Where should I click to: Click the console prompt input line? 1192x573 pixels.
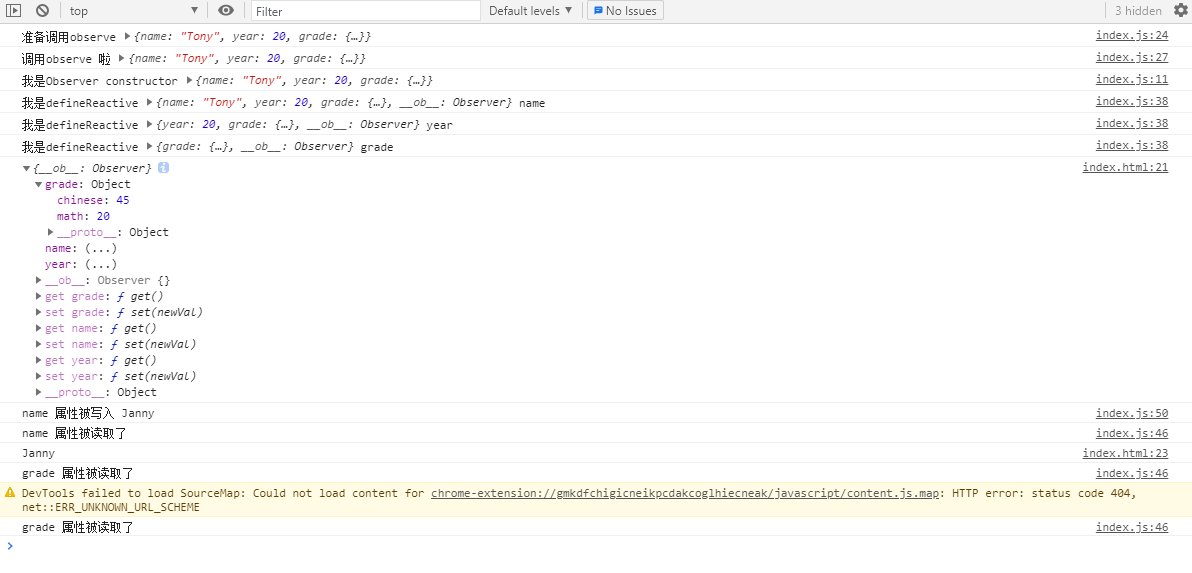point(596,546)
